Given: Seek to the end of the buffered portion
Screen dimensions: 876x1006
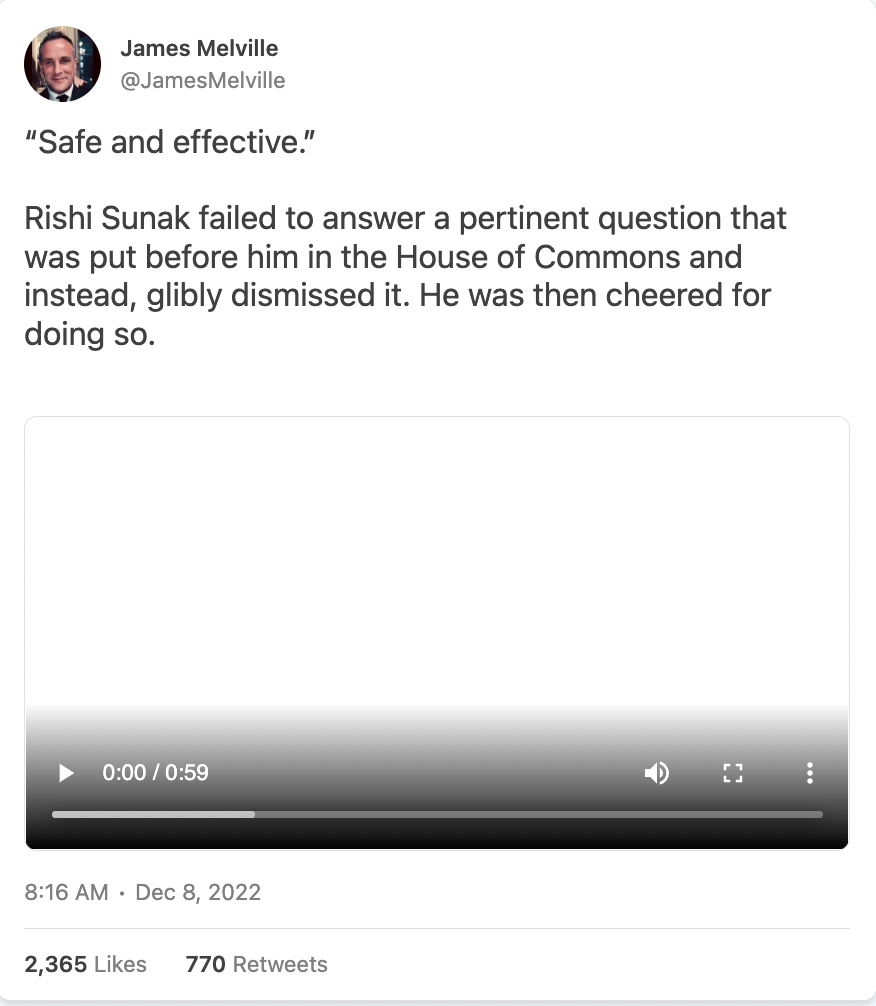Looking at the screenshot, I should (x=253, y=814).
